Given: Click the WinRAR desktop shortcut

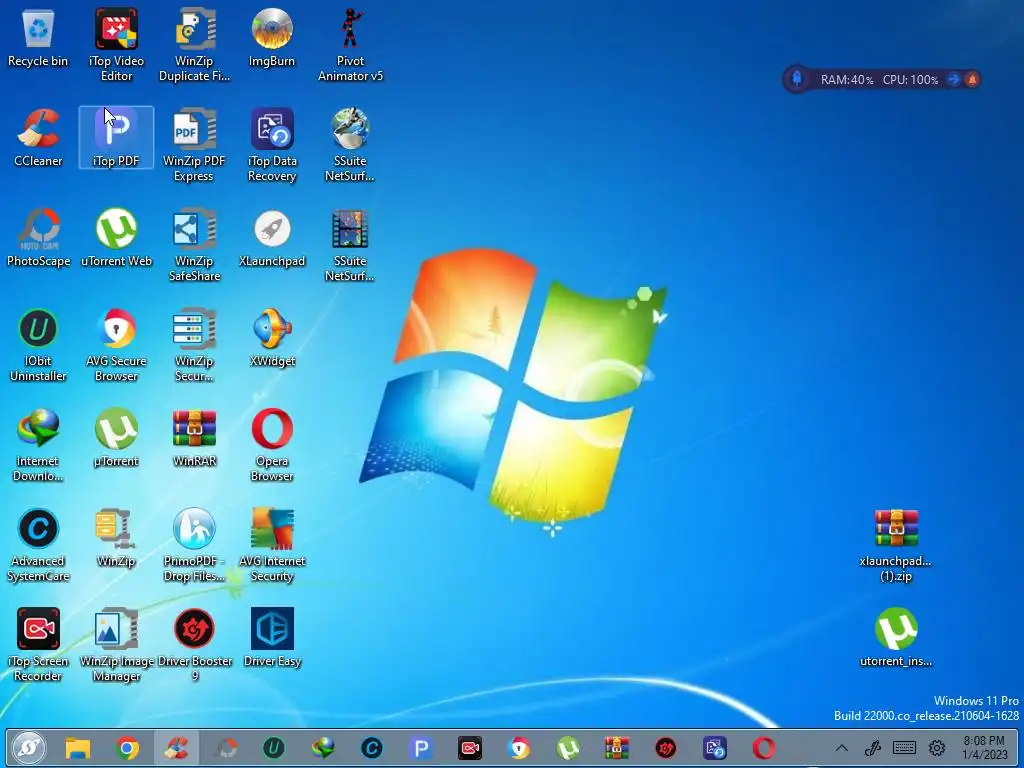Looking at the screenshot, I should (x=194, y=438).
